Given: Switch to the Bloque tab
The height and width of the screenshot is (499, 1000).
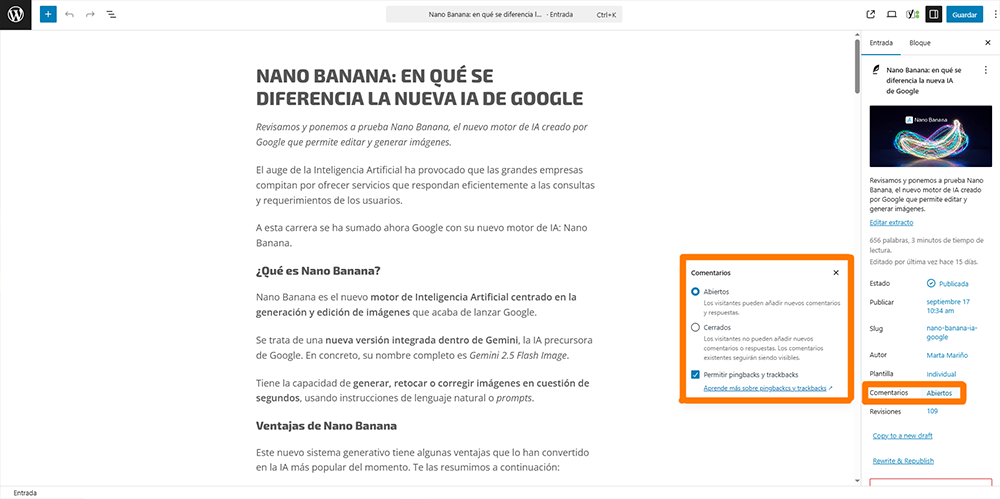Looking at the screenshot, I should (920, 43).
